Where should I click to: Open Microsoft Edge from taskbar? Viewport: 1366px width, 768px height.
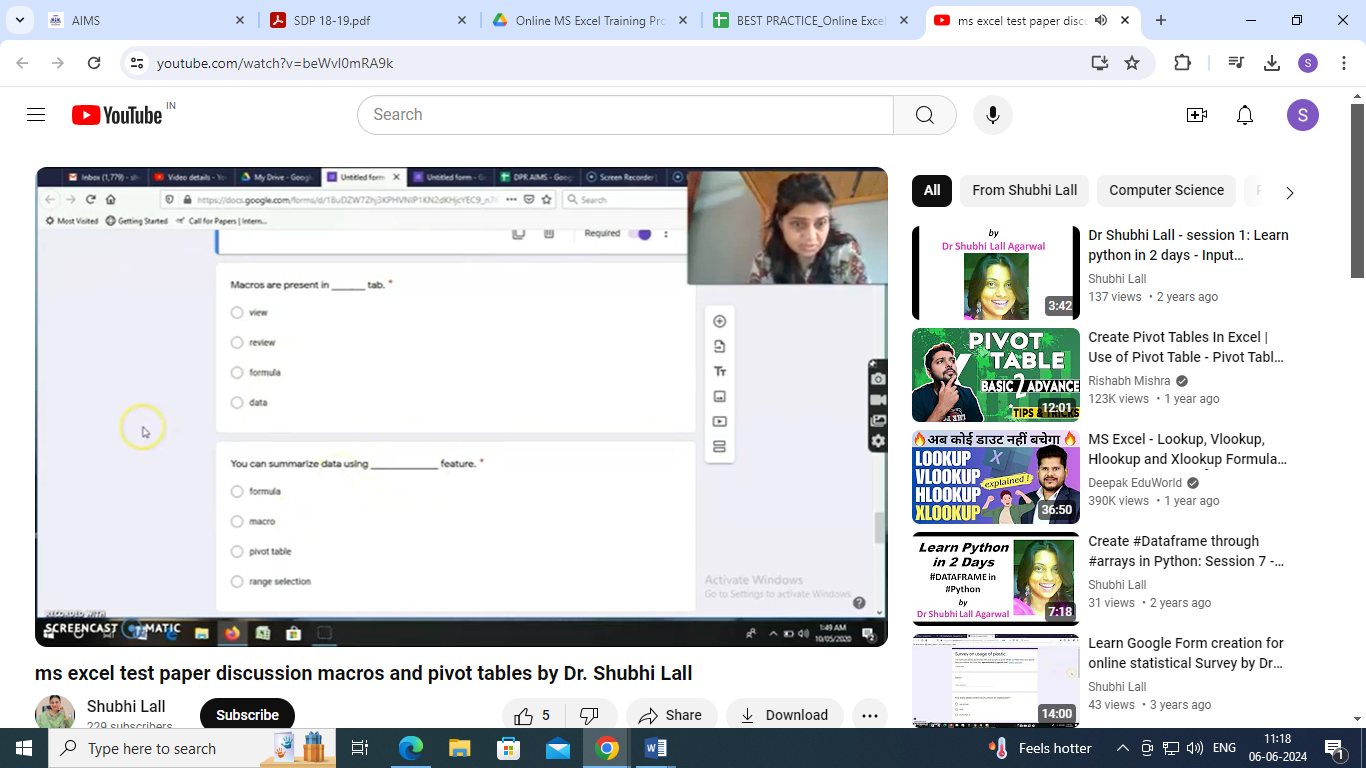pos(410,748)
